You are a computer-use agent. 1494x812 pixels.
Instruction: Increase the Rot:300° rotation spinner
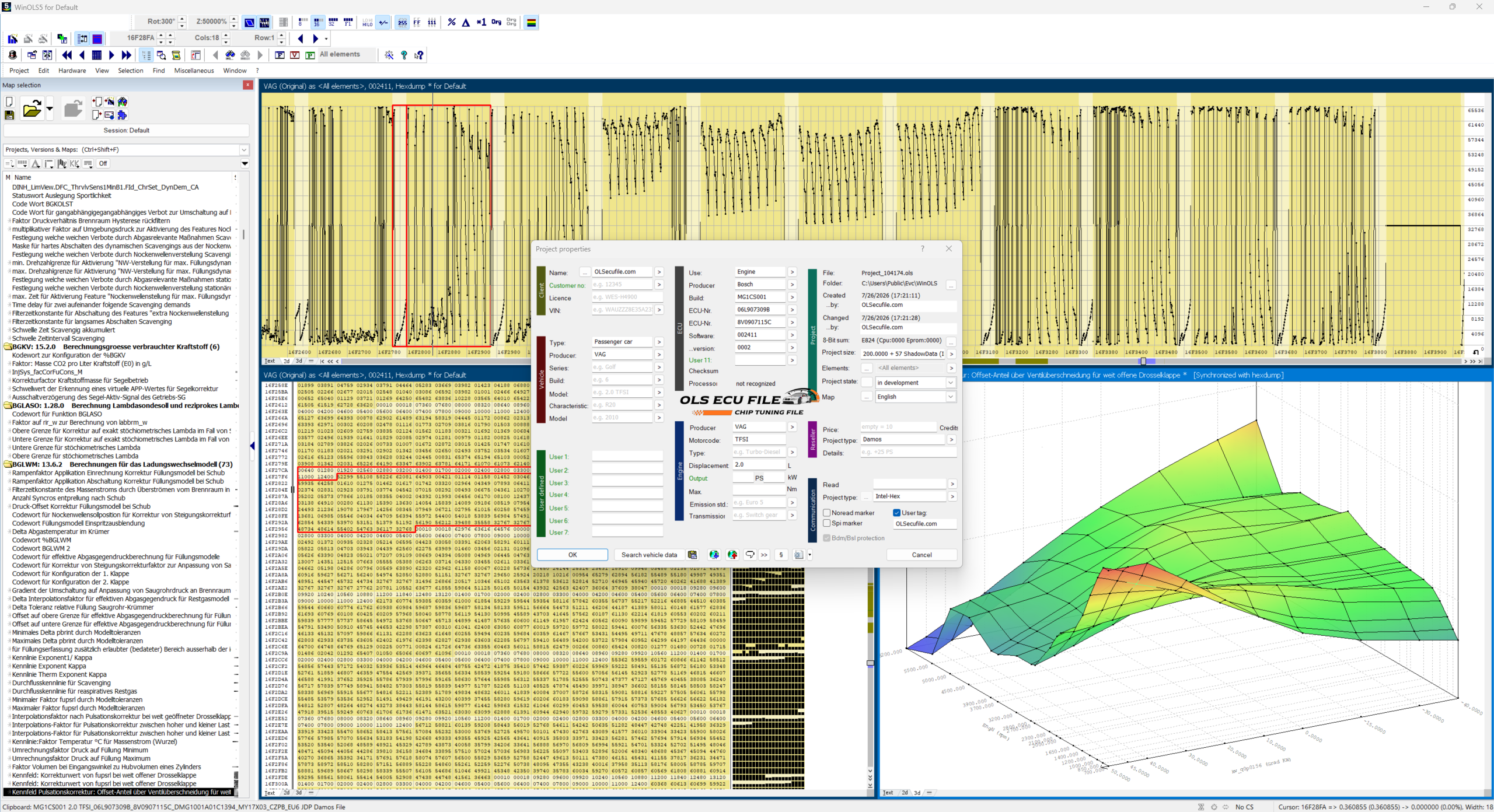tap(182, 19)
